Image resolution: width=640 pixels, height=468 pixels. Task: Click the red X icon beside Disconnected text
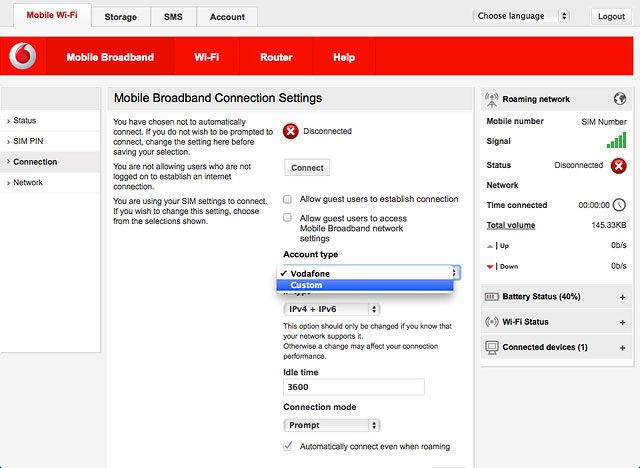coord(291,131)
